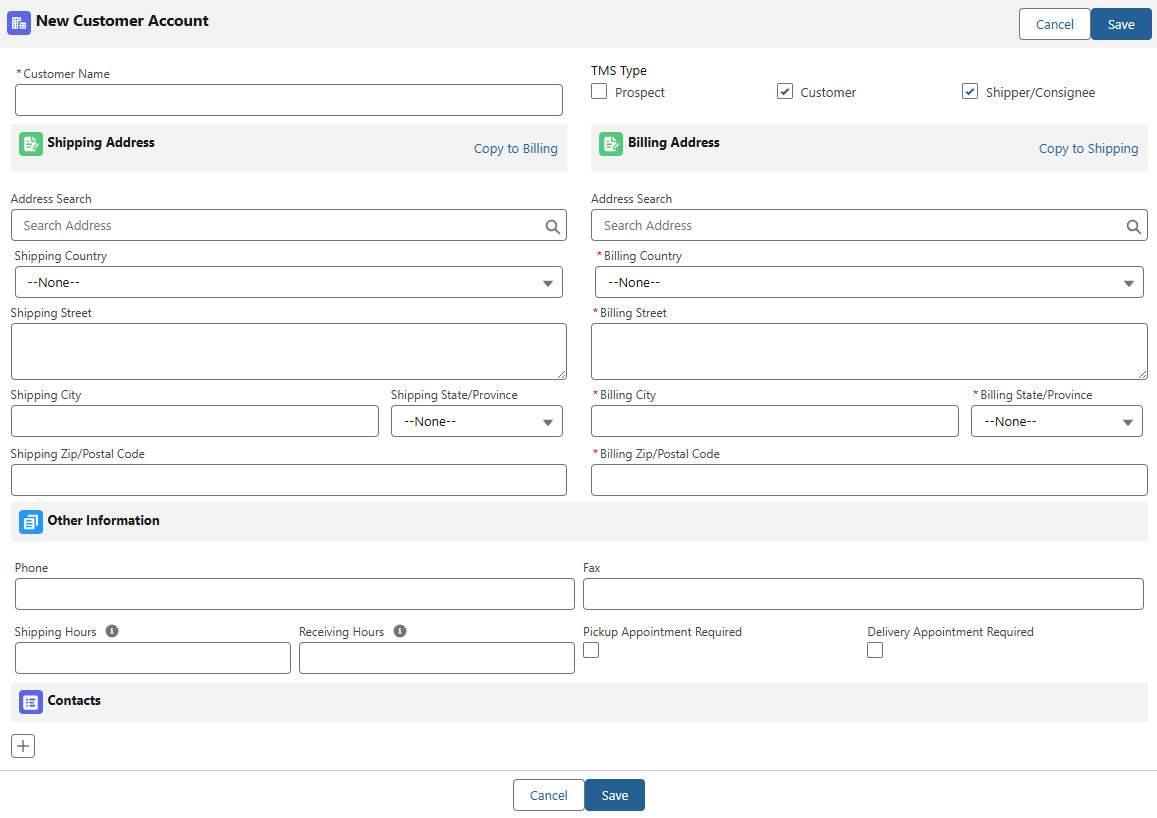The image size is (1157, 818).
Task: Click the Phone input field
Action: click(x=294, y=594)
